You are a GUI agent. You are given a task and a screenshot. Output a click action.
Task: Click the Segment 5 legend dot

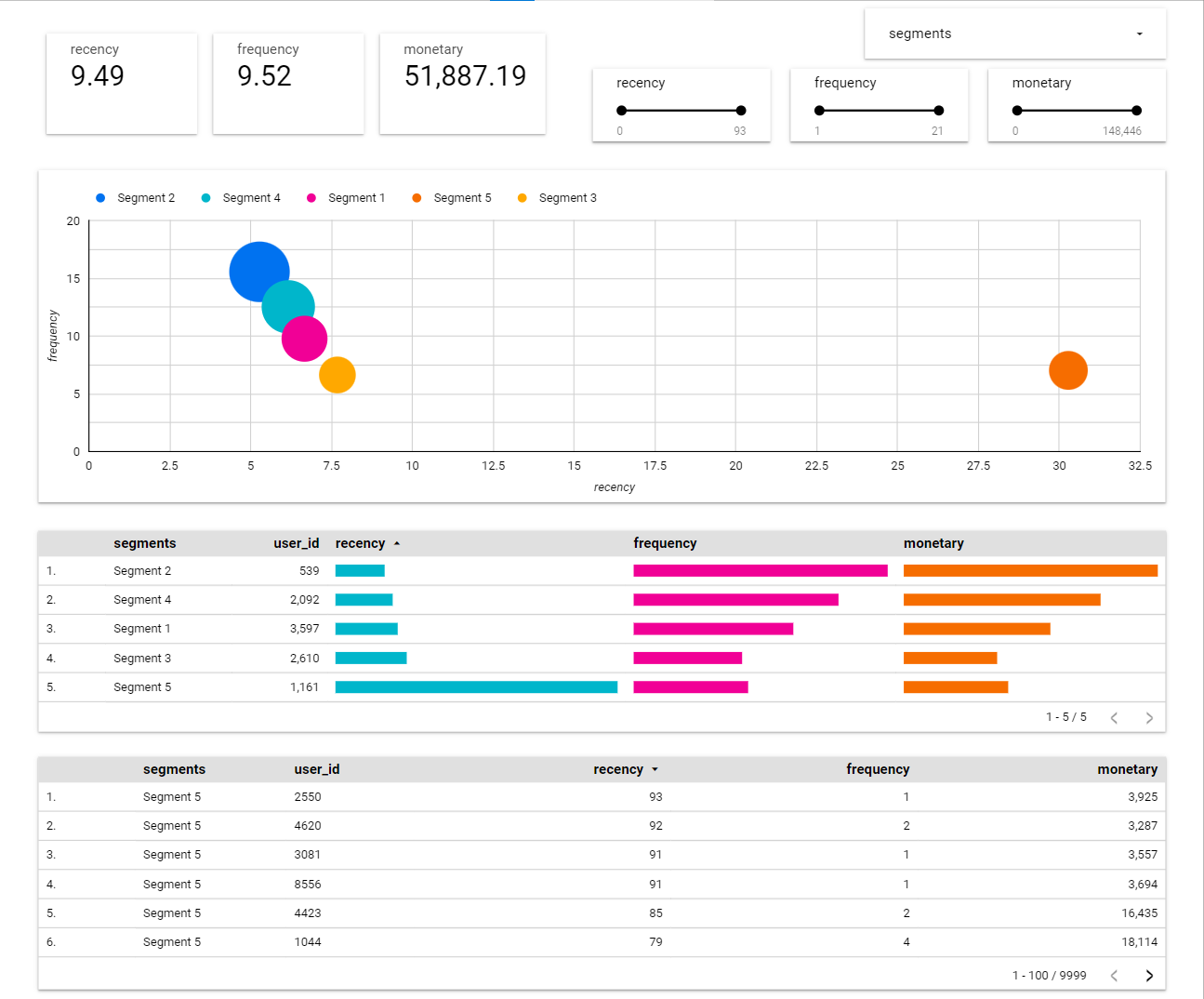click(x=417, y=198)
